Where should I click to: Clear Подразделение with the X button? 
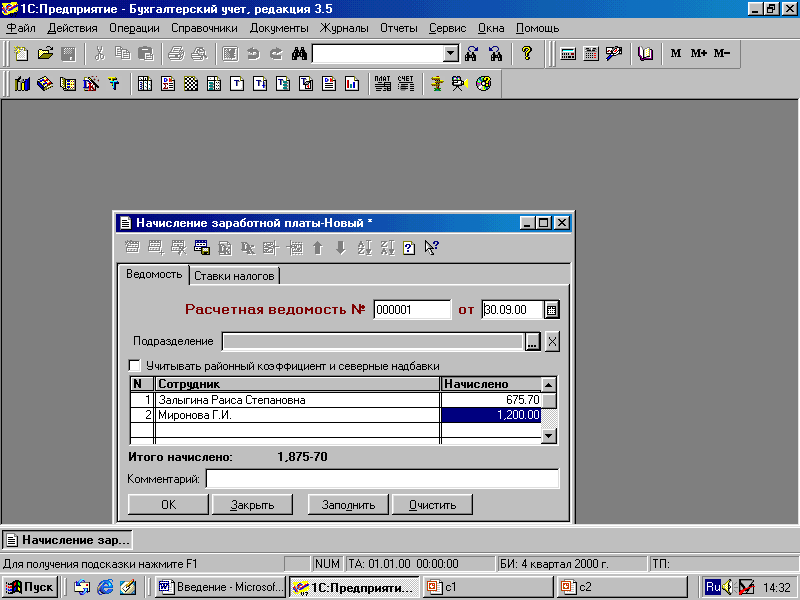[x=552, y=342]
